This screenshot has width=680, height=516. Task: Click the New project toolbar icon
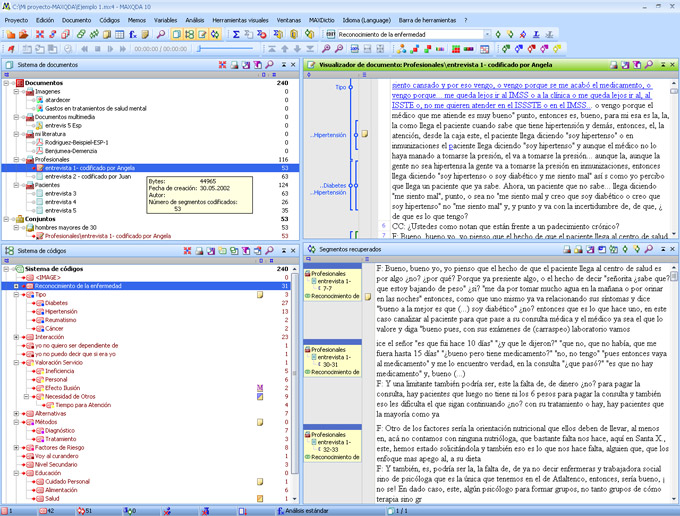pyautogui.click(x=10, y=34)
